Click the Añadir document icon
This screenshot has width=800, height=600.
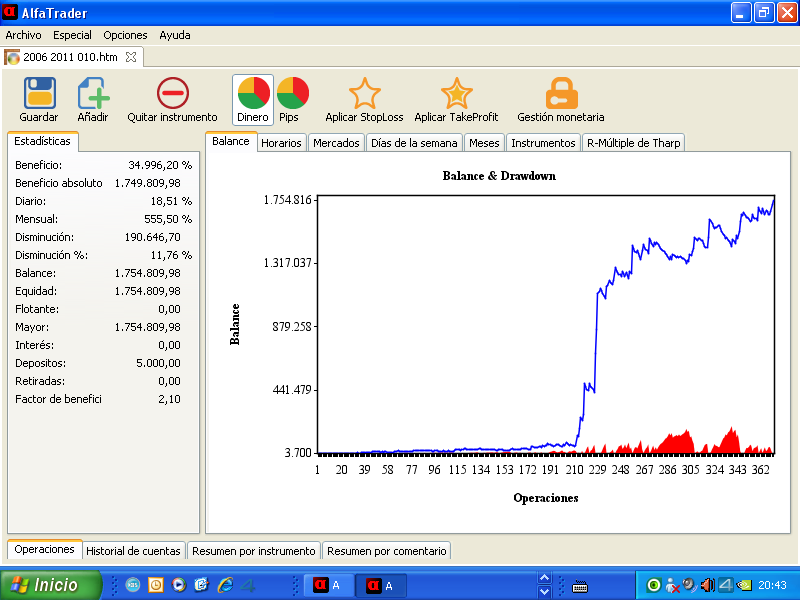[93, 94]
